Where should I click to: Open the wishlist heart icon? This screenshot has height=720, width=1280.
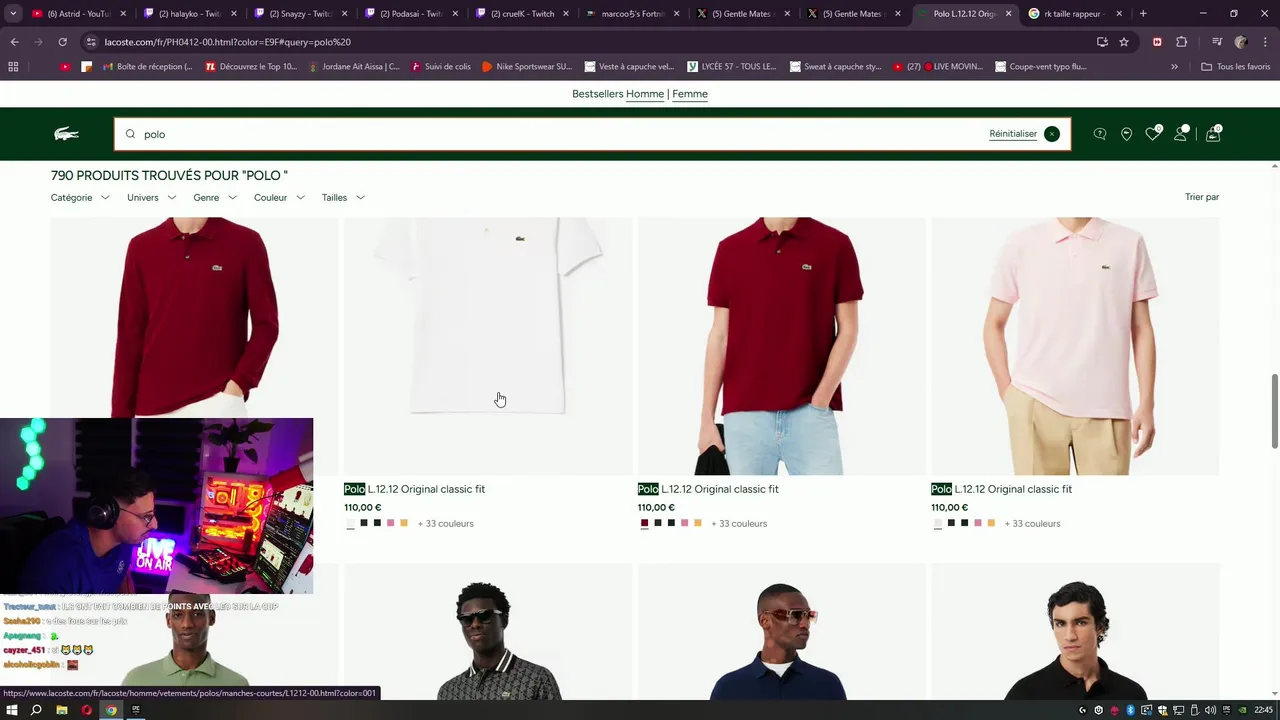point(1153,134)
